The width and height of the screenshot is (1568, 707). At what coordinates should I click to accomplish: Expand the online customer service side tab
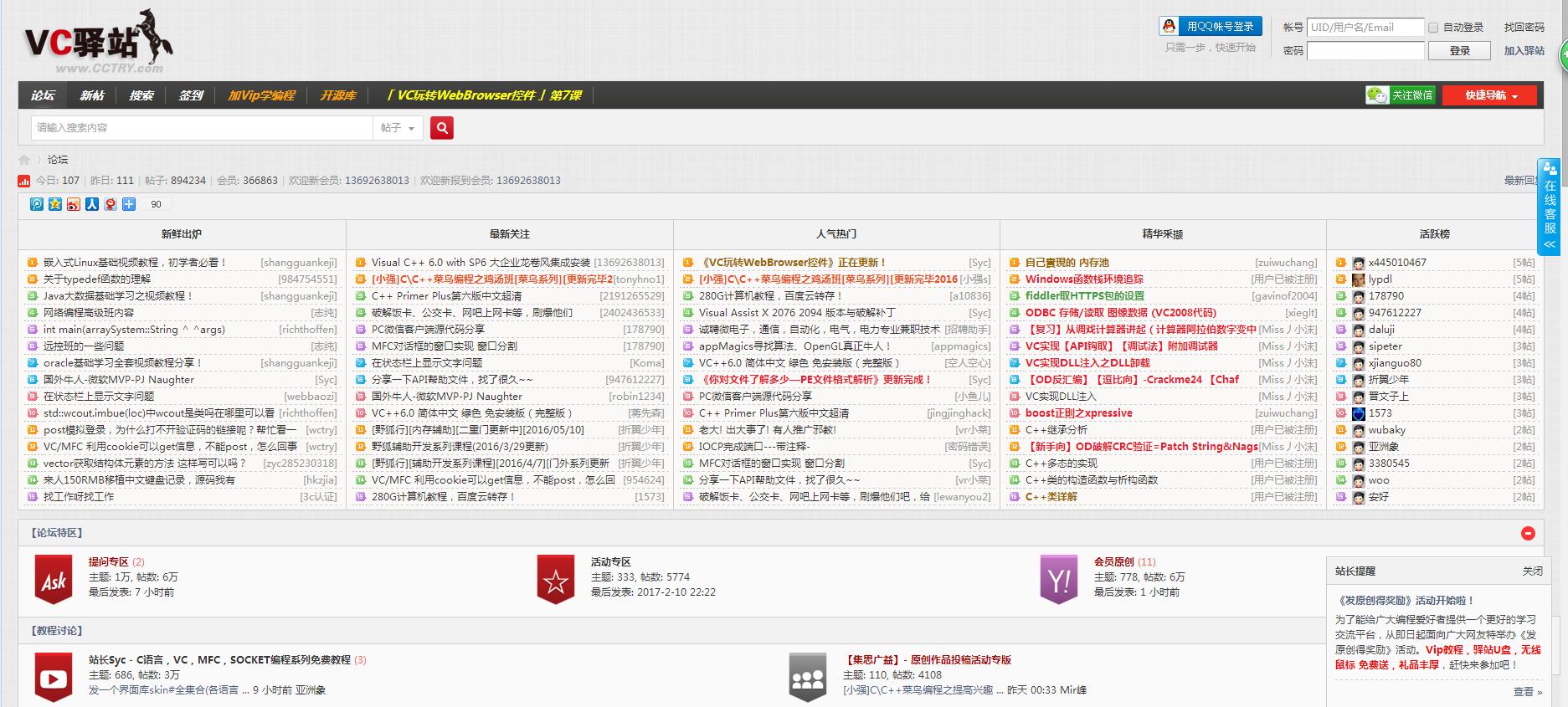pos(1550,207)
